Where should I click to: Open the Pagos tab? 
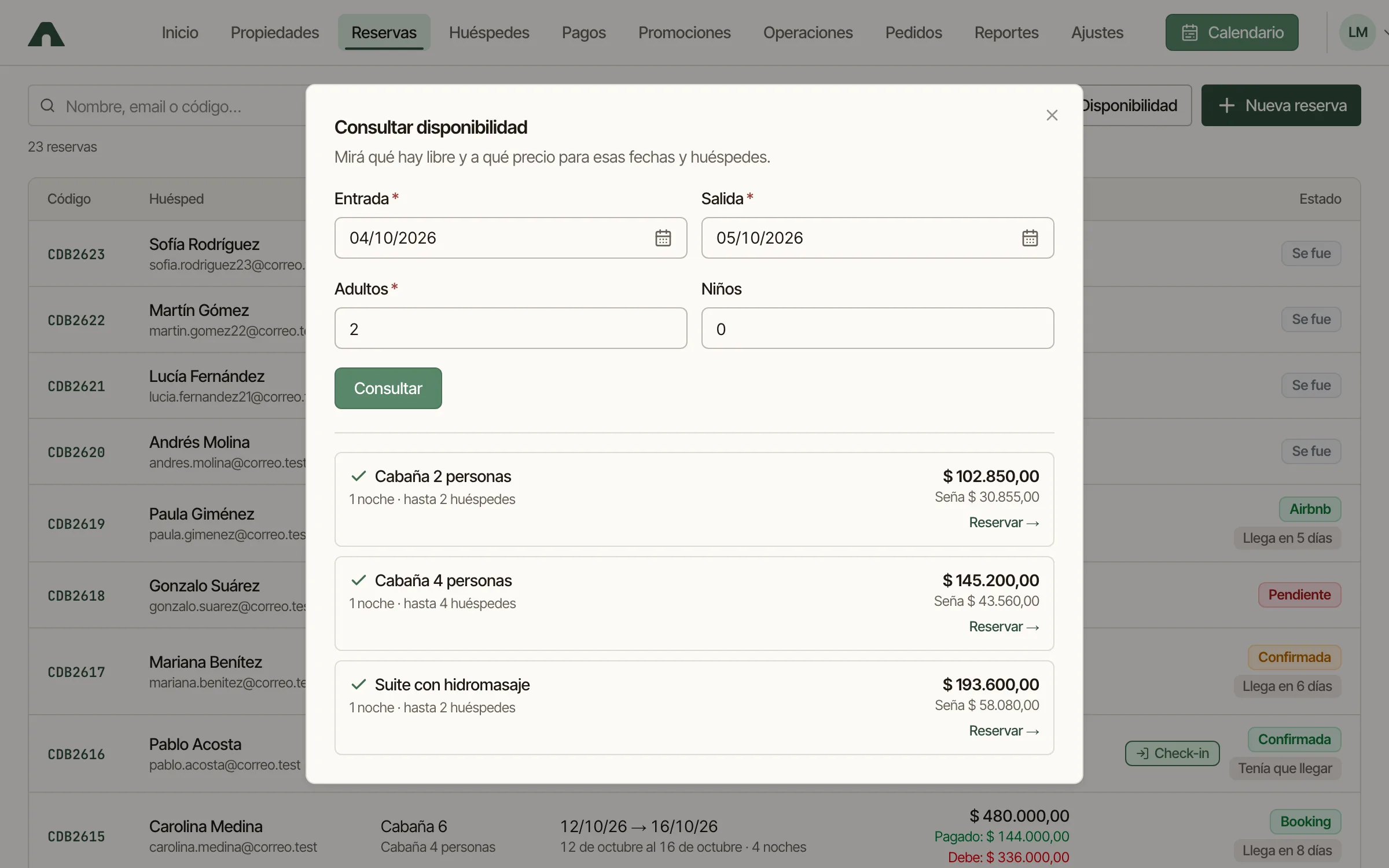tap(584, 32)
